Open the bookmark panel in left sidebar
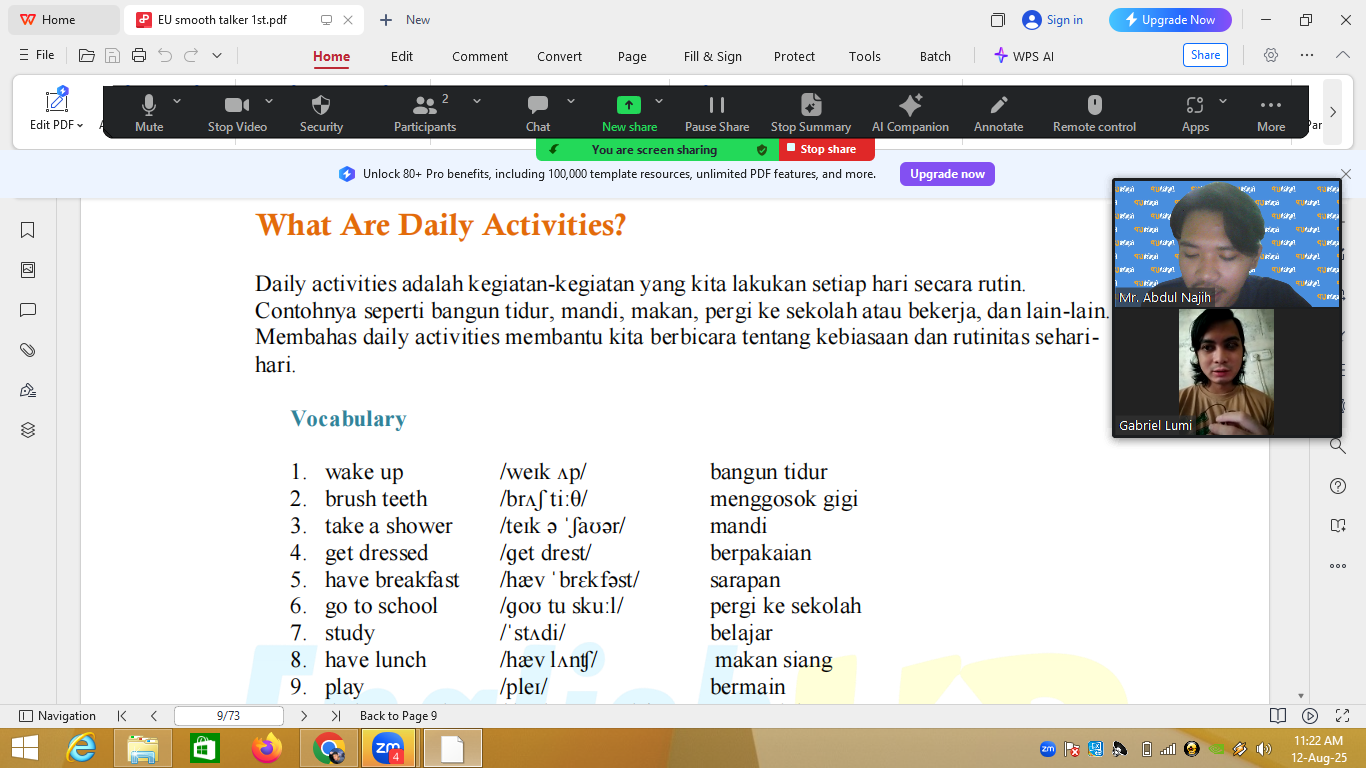The image size is (1366, 768). (28, 230)
